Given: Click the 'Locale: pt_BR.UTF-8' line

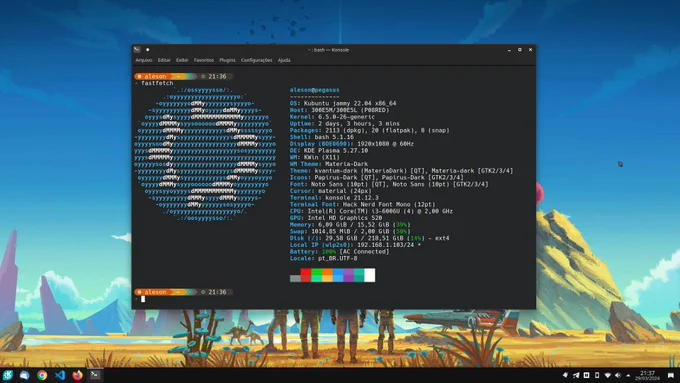Looking at the screenshot, I should click(324, 258).
